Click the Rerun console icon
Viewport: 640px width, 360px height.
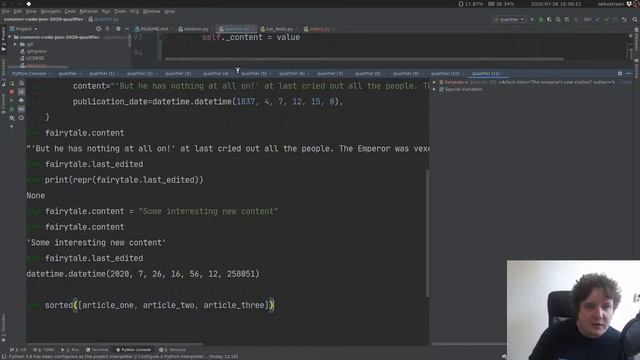[x=12, y=83]
